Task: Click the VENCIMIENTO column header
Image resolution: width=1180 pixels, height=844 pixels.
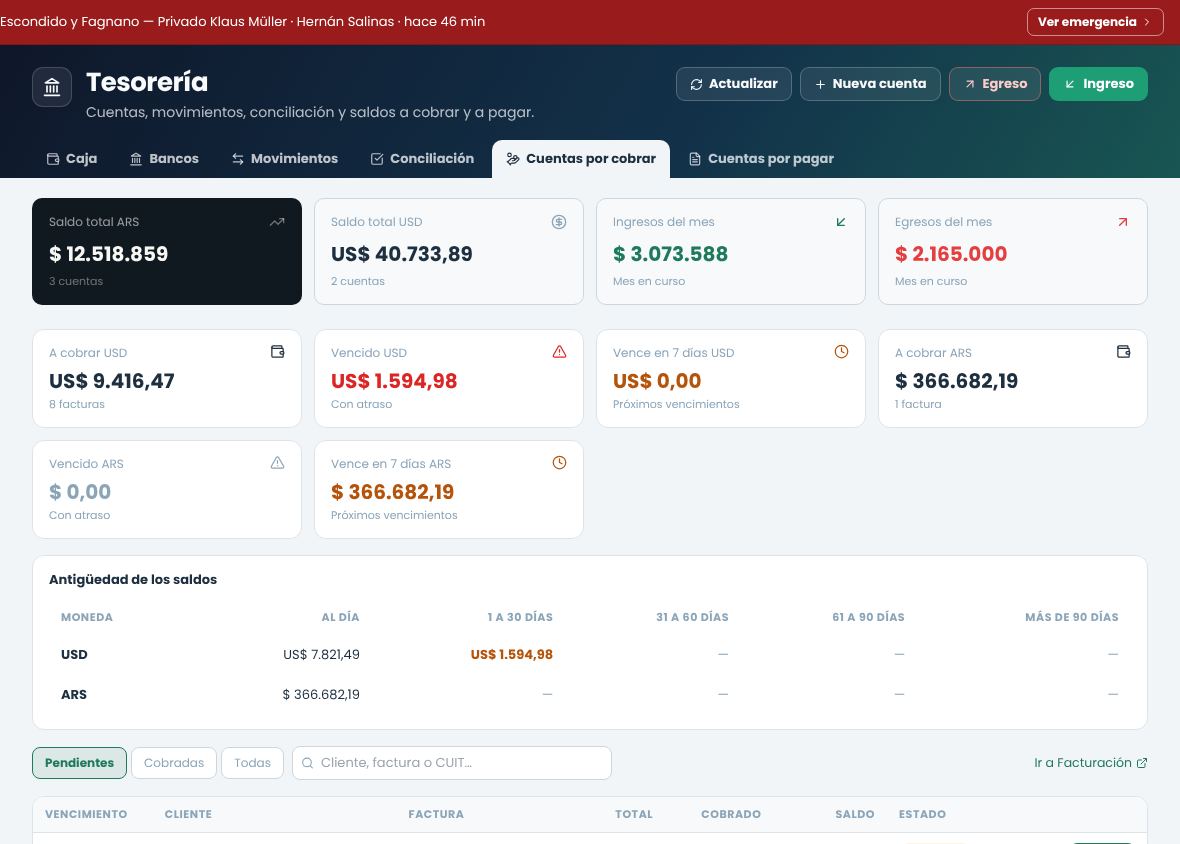Action: (x=86, y=814)
